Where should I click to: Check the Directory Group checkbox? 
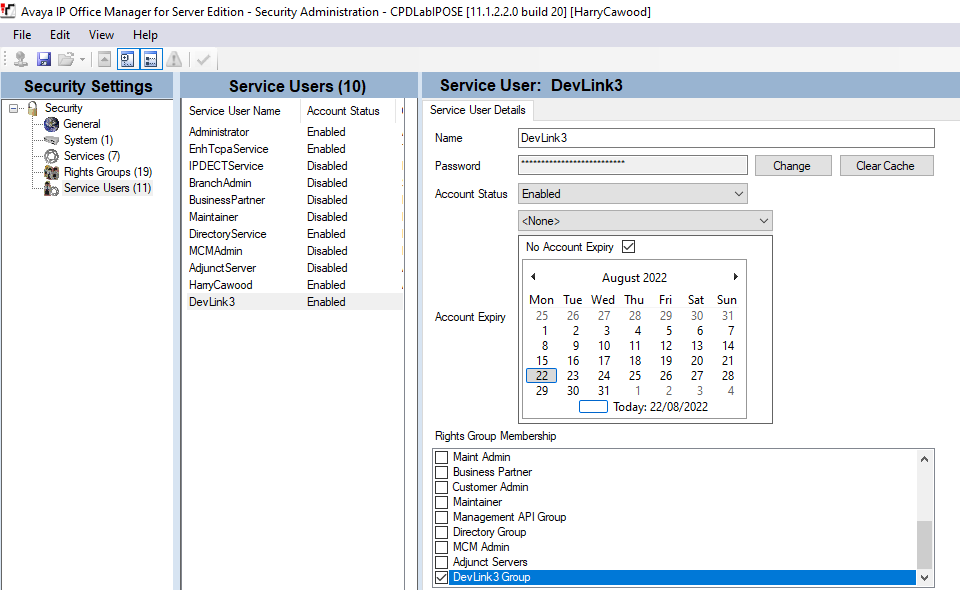point(441,532)
